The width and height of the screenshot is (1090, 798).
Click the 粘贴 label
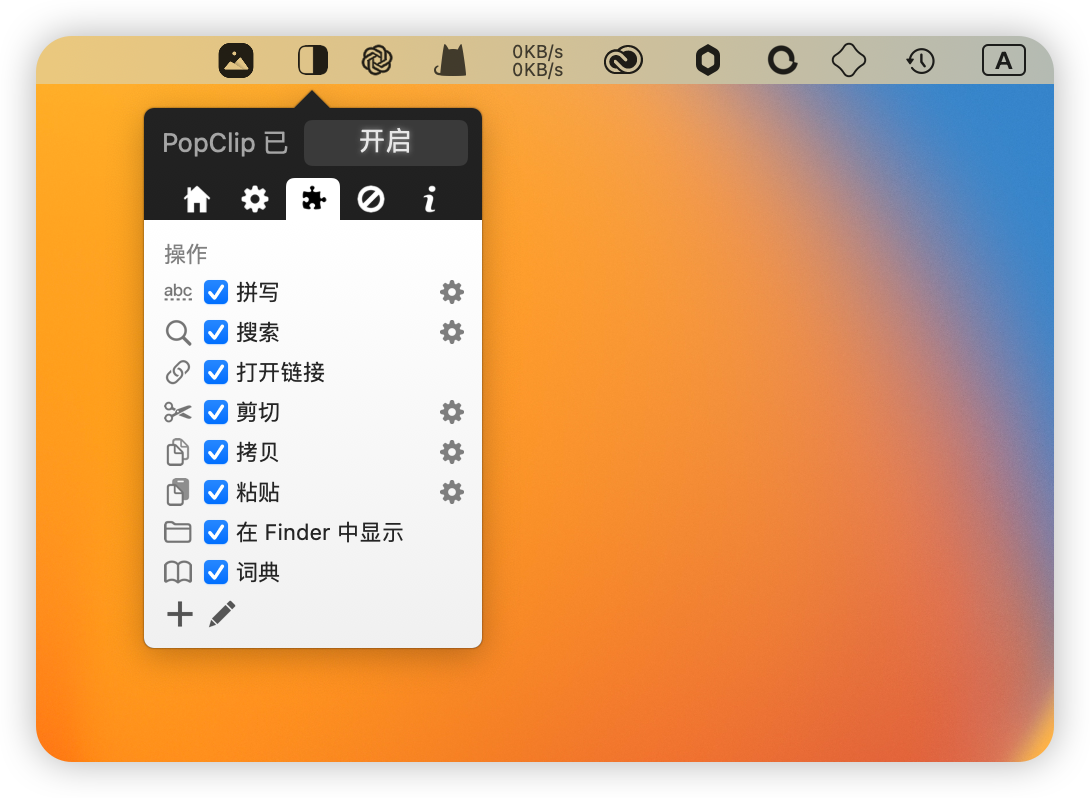coord(258,493)
